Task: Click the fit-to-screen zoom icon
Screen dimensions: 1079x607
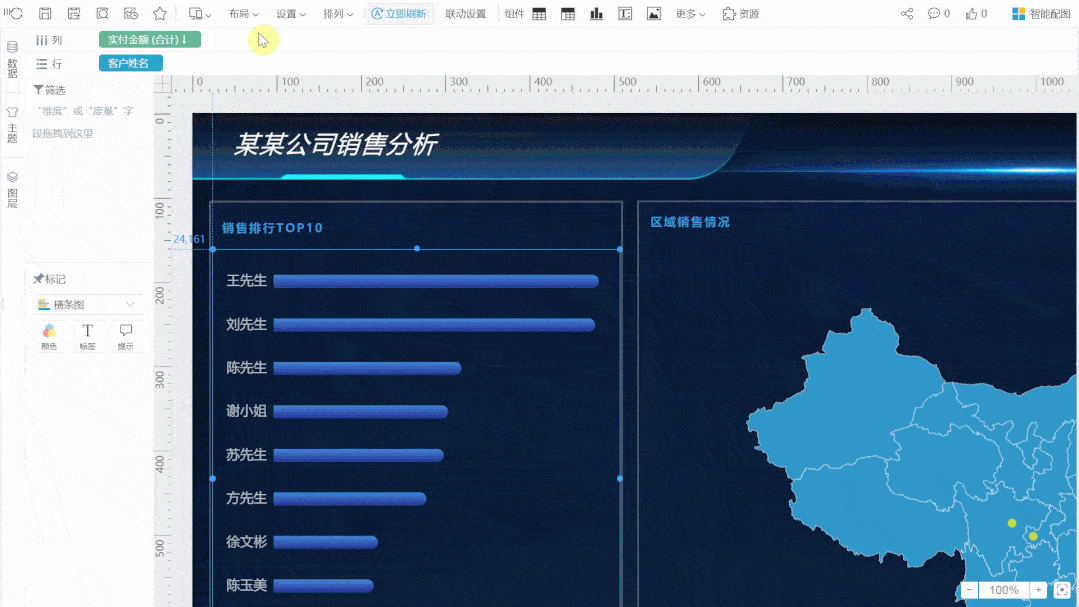Action: 1062,590
